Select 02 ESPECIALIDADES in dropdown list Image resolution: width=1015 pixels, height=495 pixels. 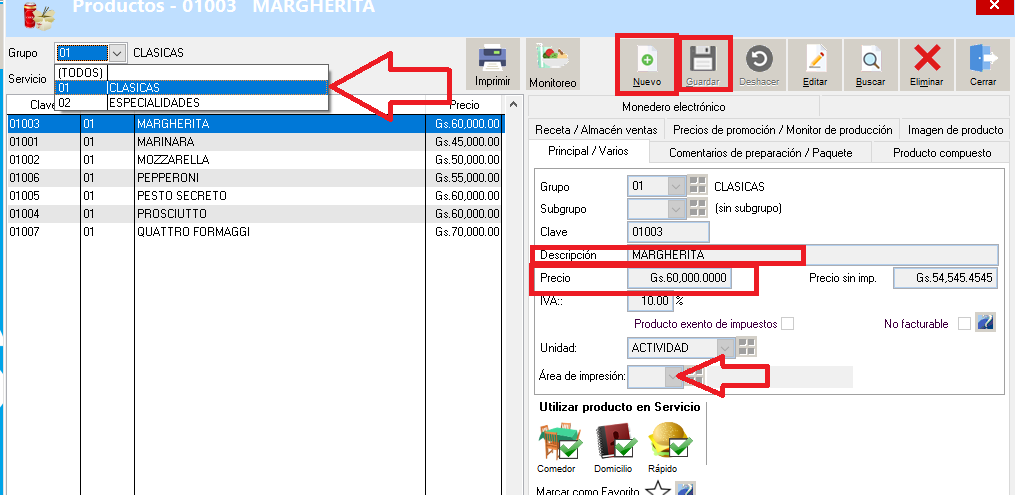click(x=192, y=103)
